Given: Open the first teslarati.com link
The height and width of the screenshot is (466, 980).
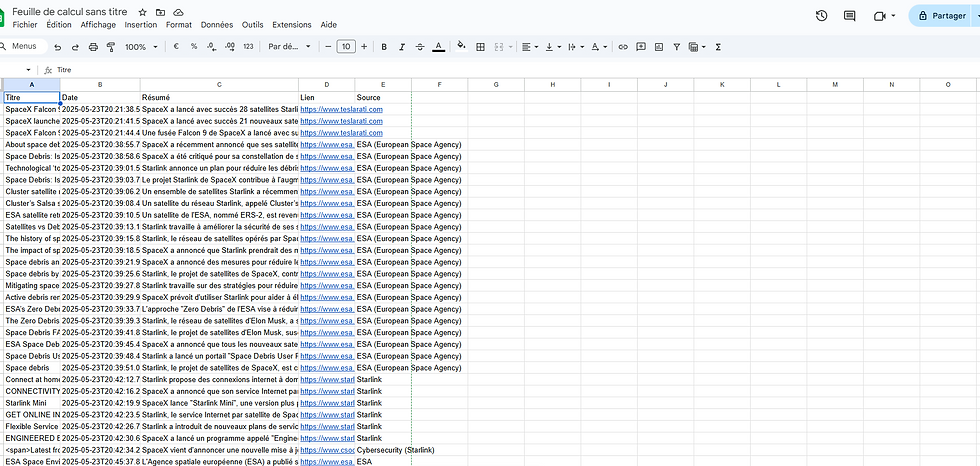Looking at the screenshot, I should point(341,109).
